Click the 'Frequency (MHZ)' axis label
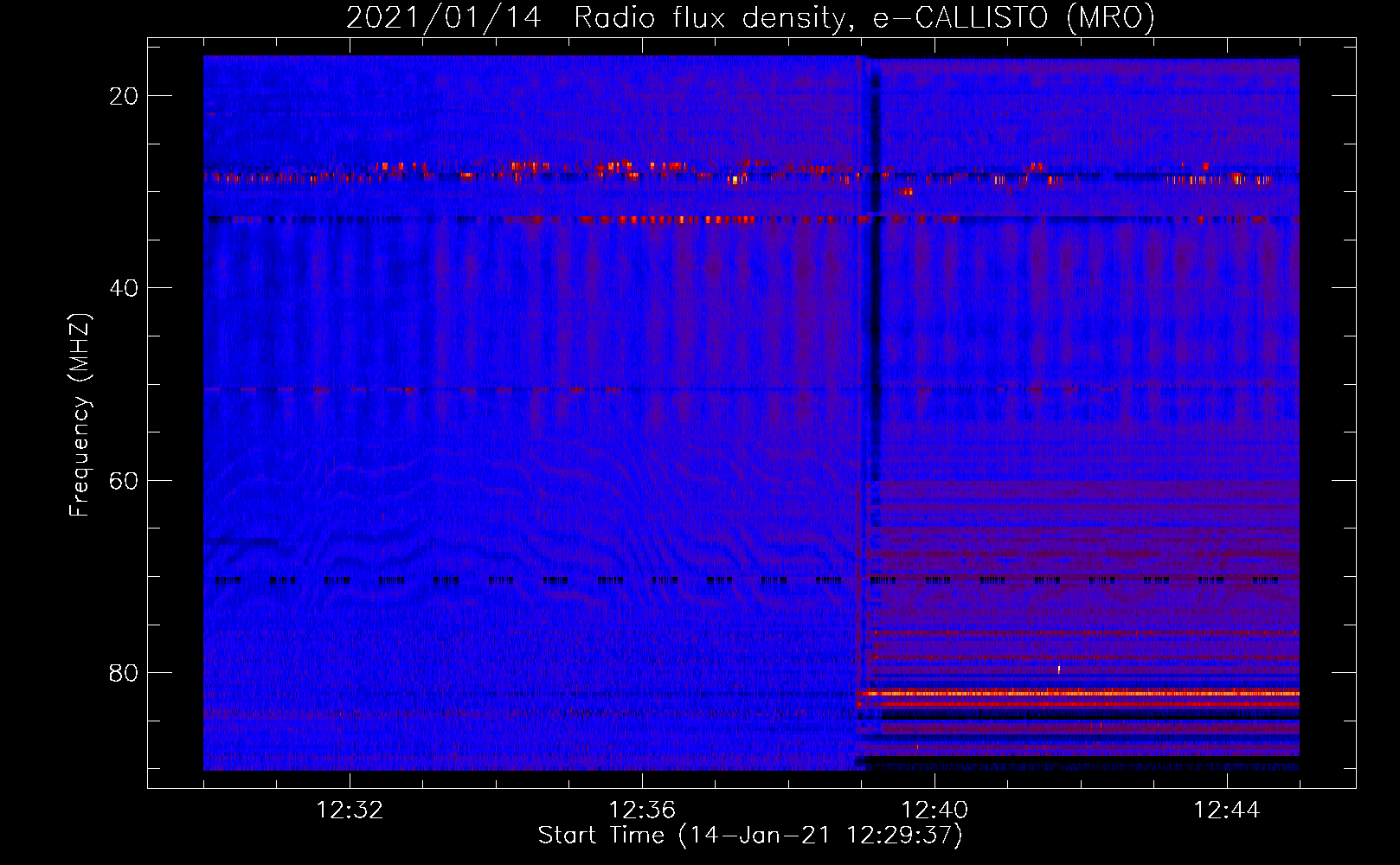This screenshot has width=1400, height=865. tap(80, 415)
